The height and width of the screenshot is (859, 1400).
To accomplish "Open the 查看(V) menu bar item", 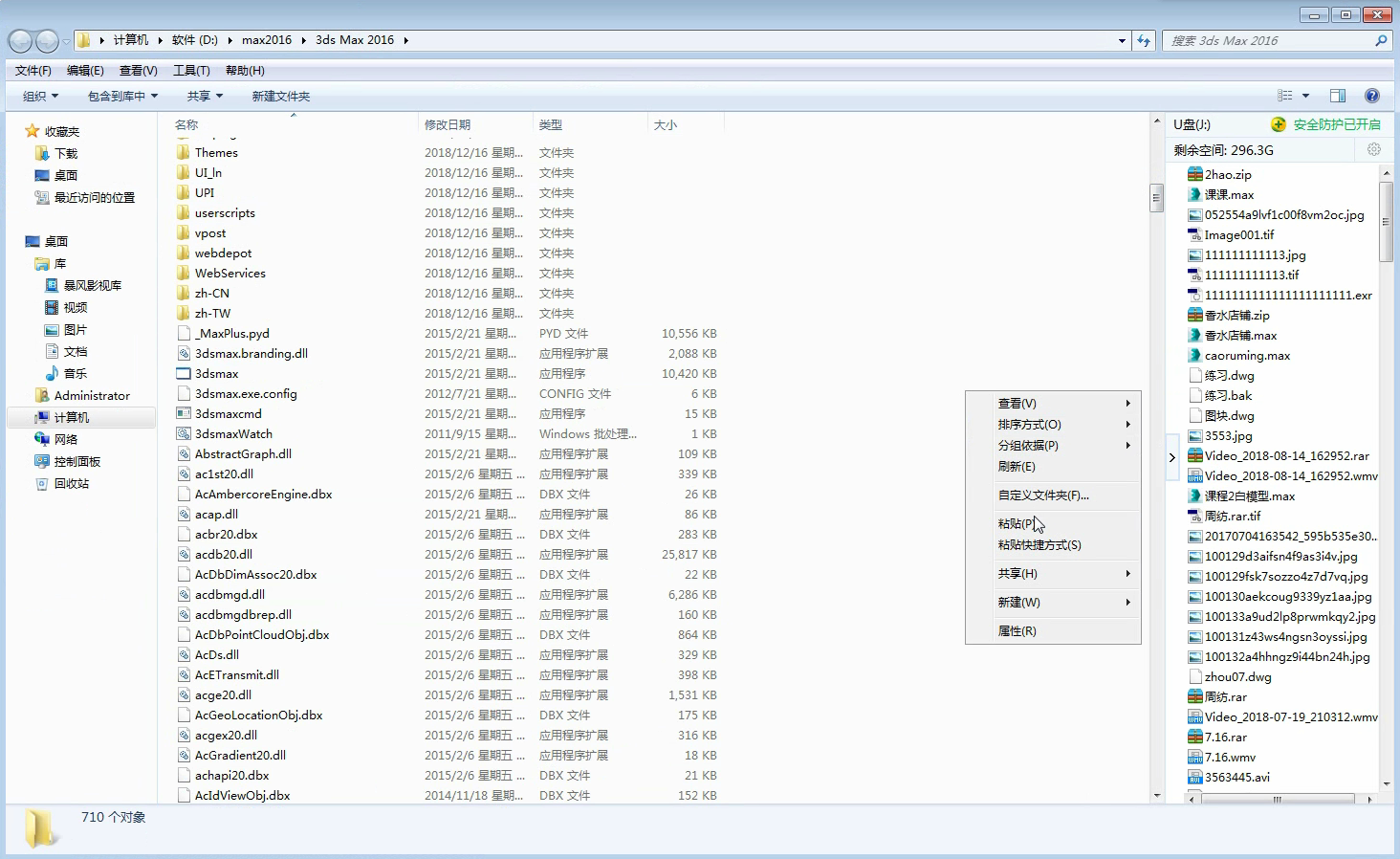I will pyautogui.click(x=138, y=71).
